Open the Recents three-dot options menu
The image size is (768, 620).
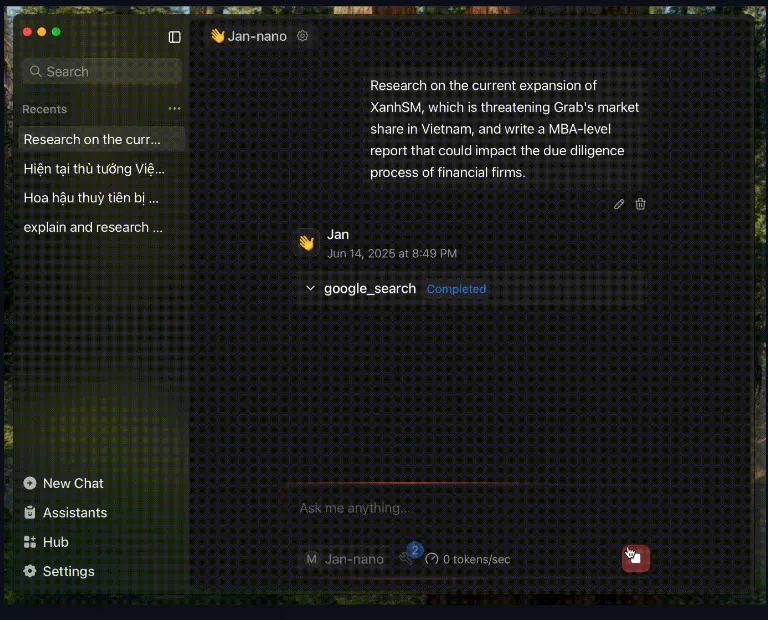click(x=175, y=109)
